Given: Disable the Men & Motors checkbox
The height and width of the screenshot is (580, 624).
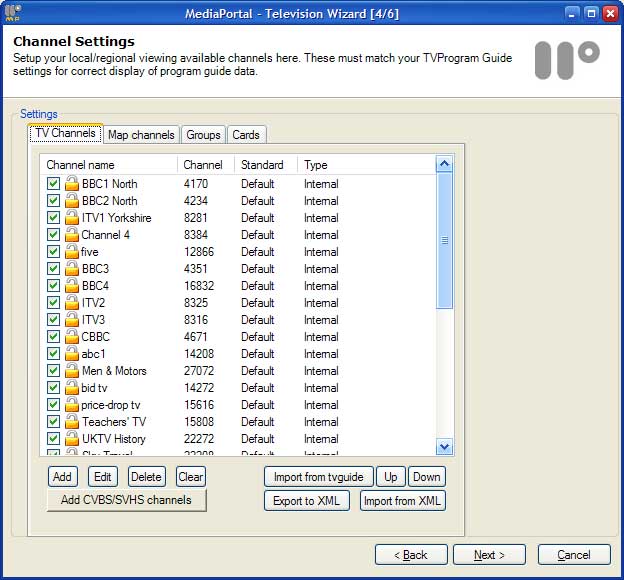Looking at the screenshot, I should (53, 371).
